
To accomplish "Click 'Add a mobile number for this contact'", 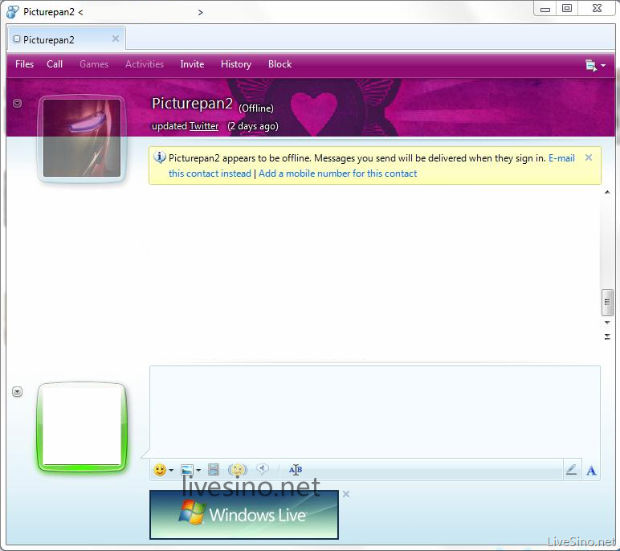I will (338, 174).
